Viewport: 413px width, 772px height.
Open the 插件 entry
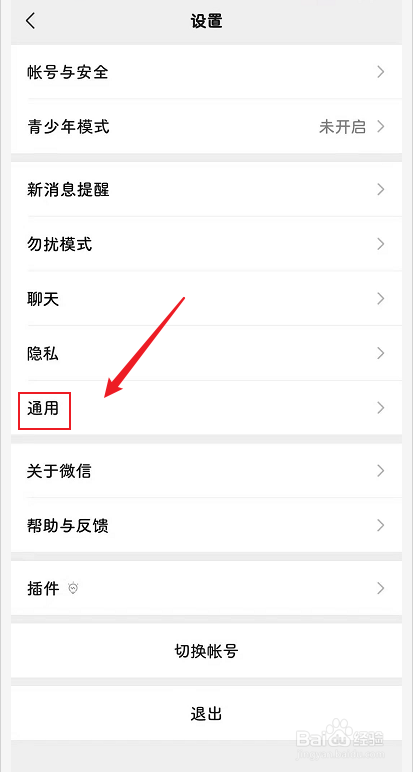[x=206, y=588]
